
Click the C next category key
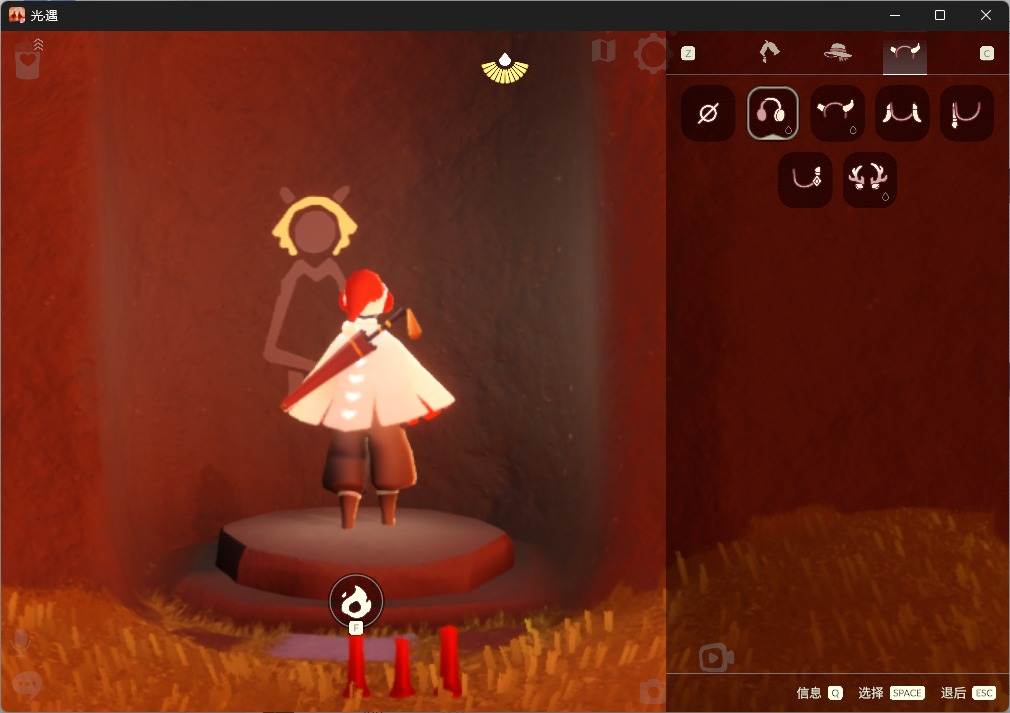[x=987, y=53]
